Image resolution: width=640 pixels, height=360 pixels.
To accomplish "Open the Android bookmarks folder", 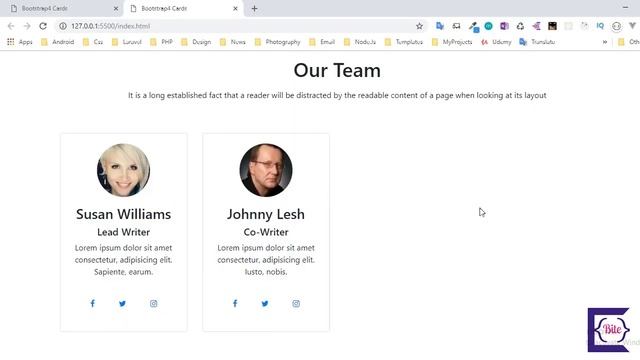I will click(58, 42).
